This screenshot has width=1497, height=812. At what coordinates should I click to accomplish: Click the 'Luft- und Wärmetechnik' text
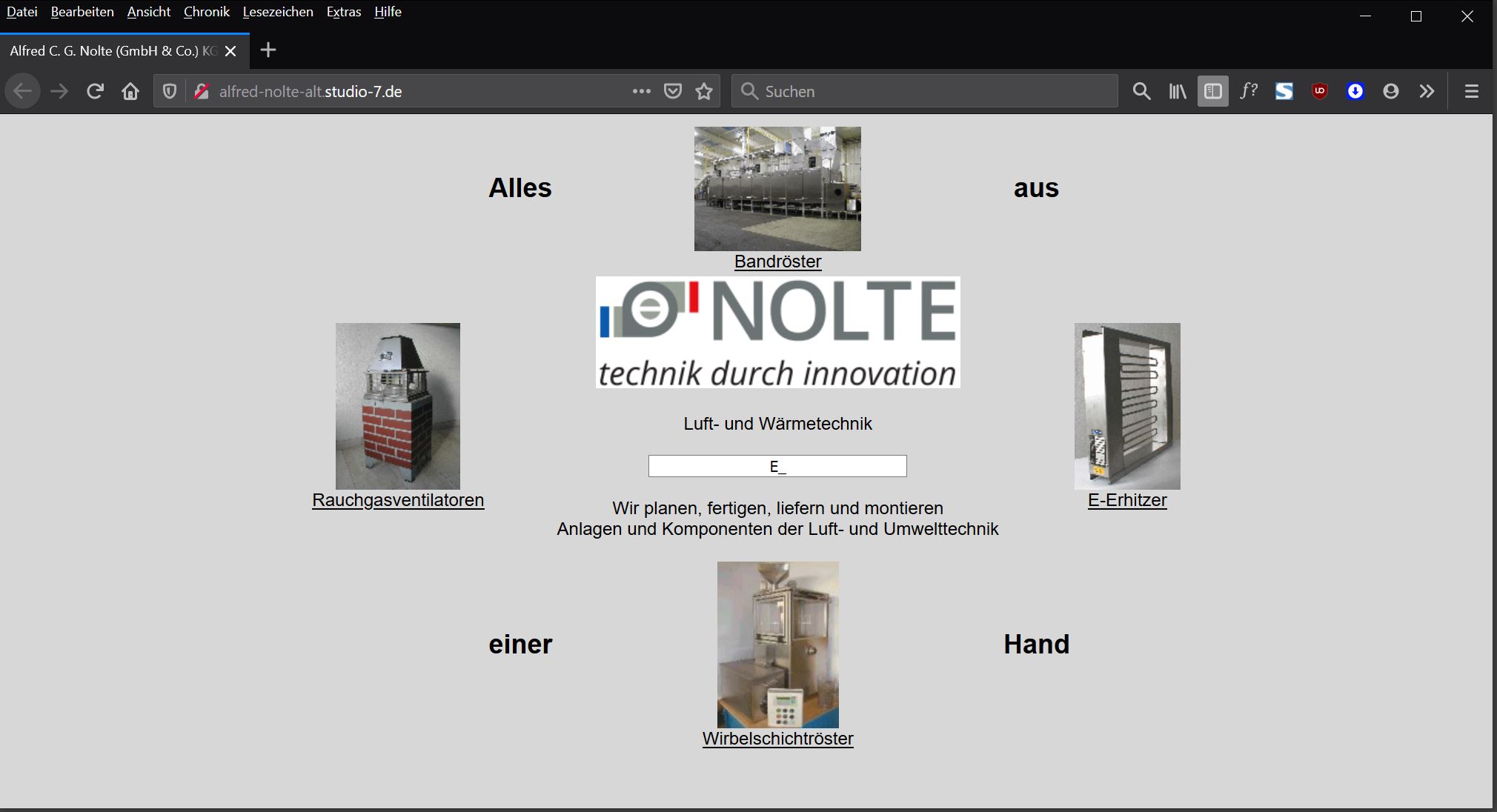point(777,424)
